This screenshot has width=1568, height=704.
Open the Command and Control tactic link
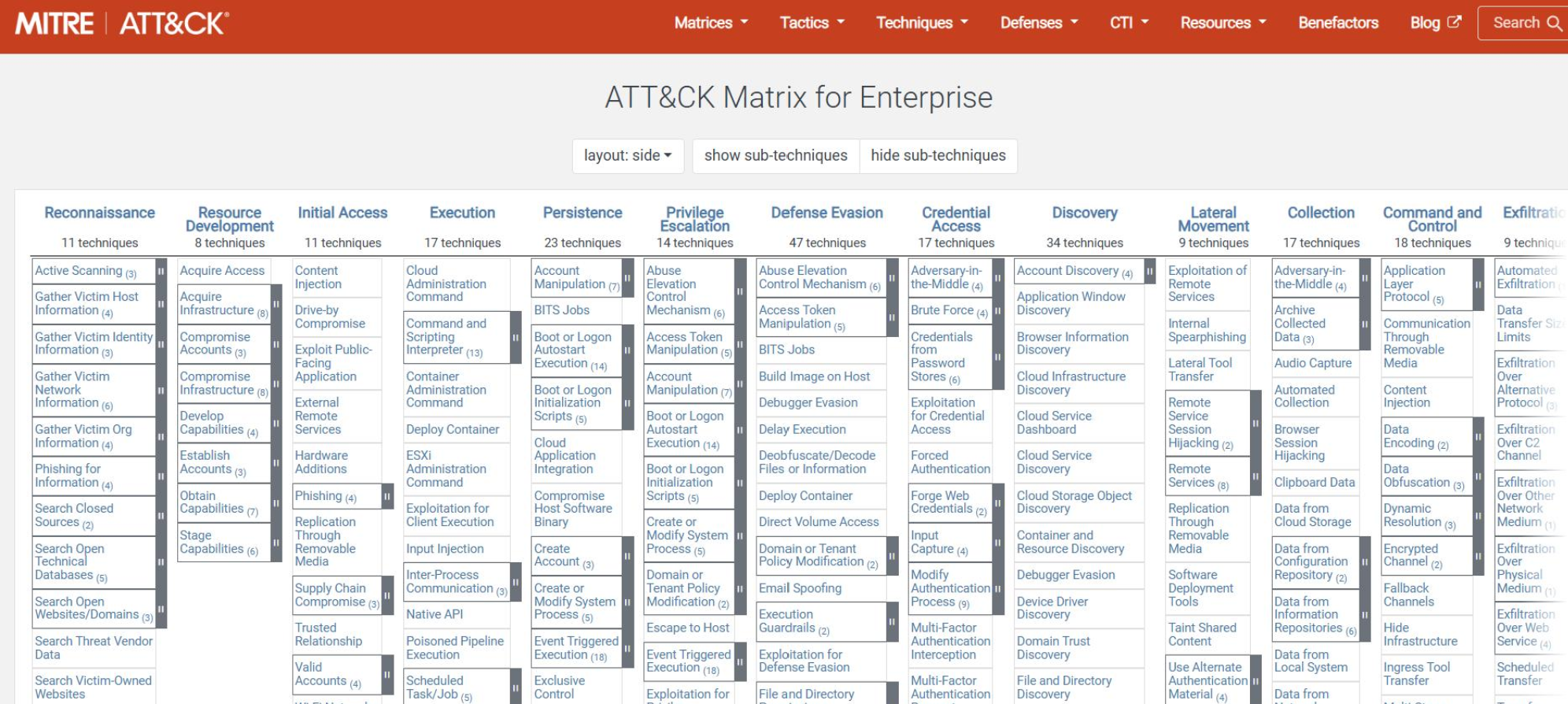click(x=1433, y=219)
